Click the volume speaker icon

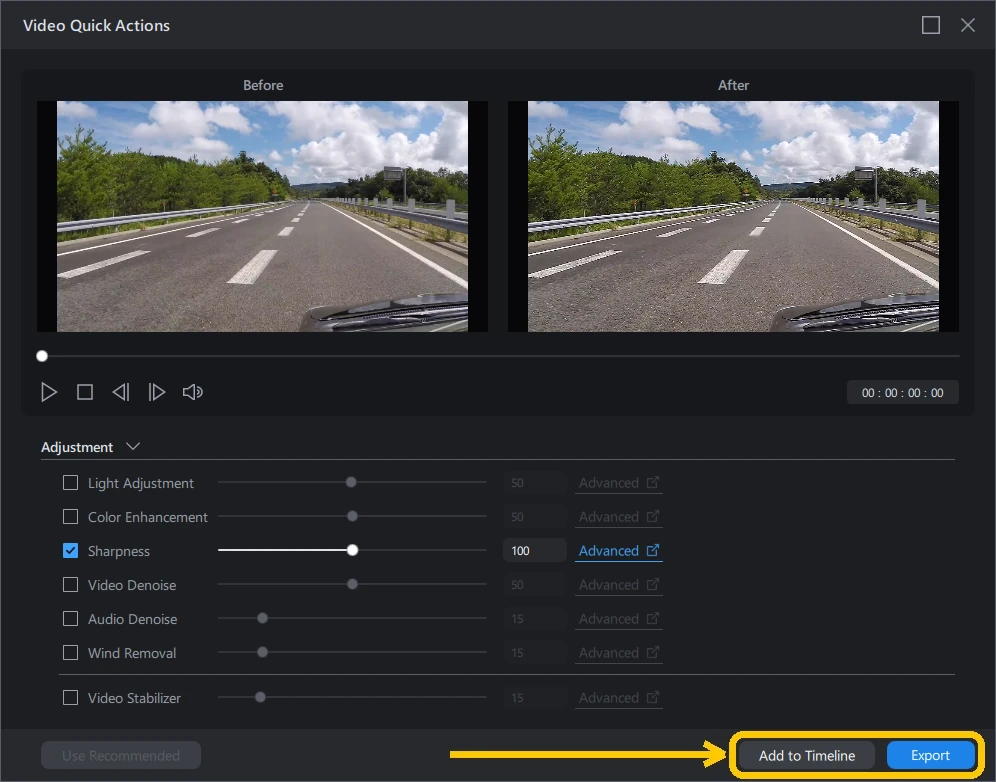pos(192,393)
